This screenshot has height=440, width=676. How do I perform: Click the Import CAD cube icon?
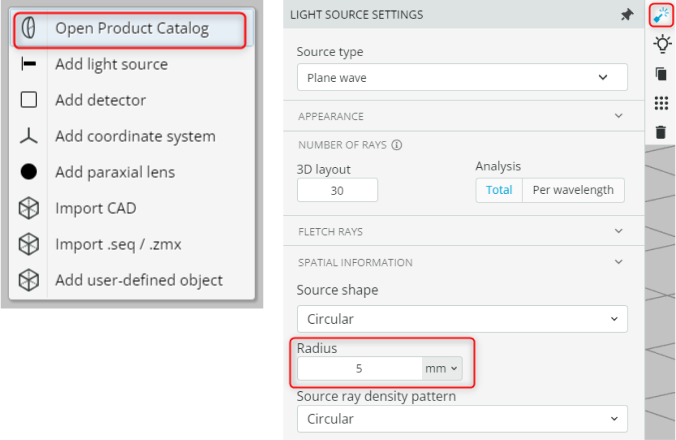[x=29, y=209]
